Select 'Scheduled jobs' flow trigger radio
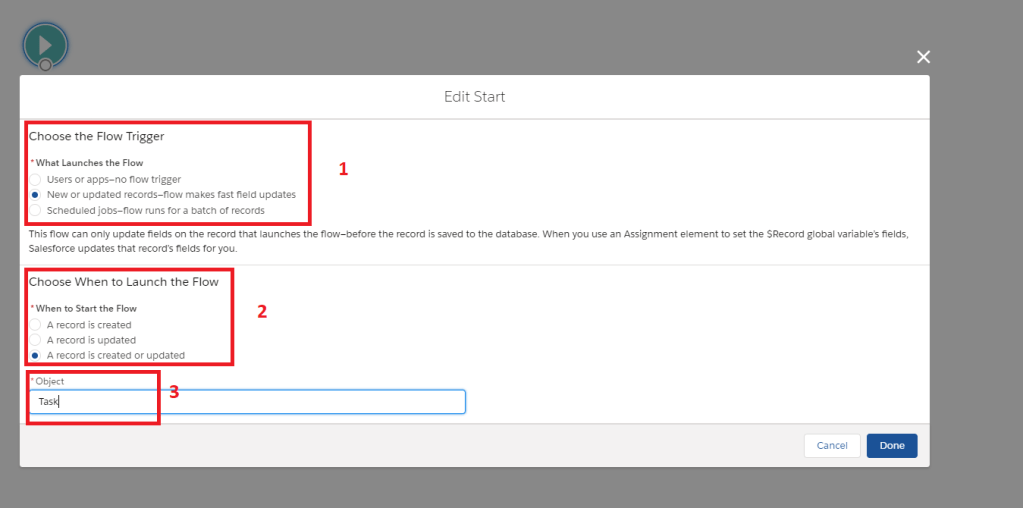Screen dimensions: 1023x508 [x=36, y=210]
